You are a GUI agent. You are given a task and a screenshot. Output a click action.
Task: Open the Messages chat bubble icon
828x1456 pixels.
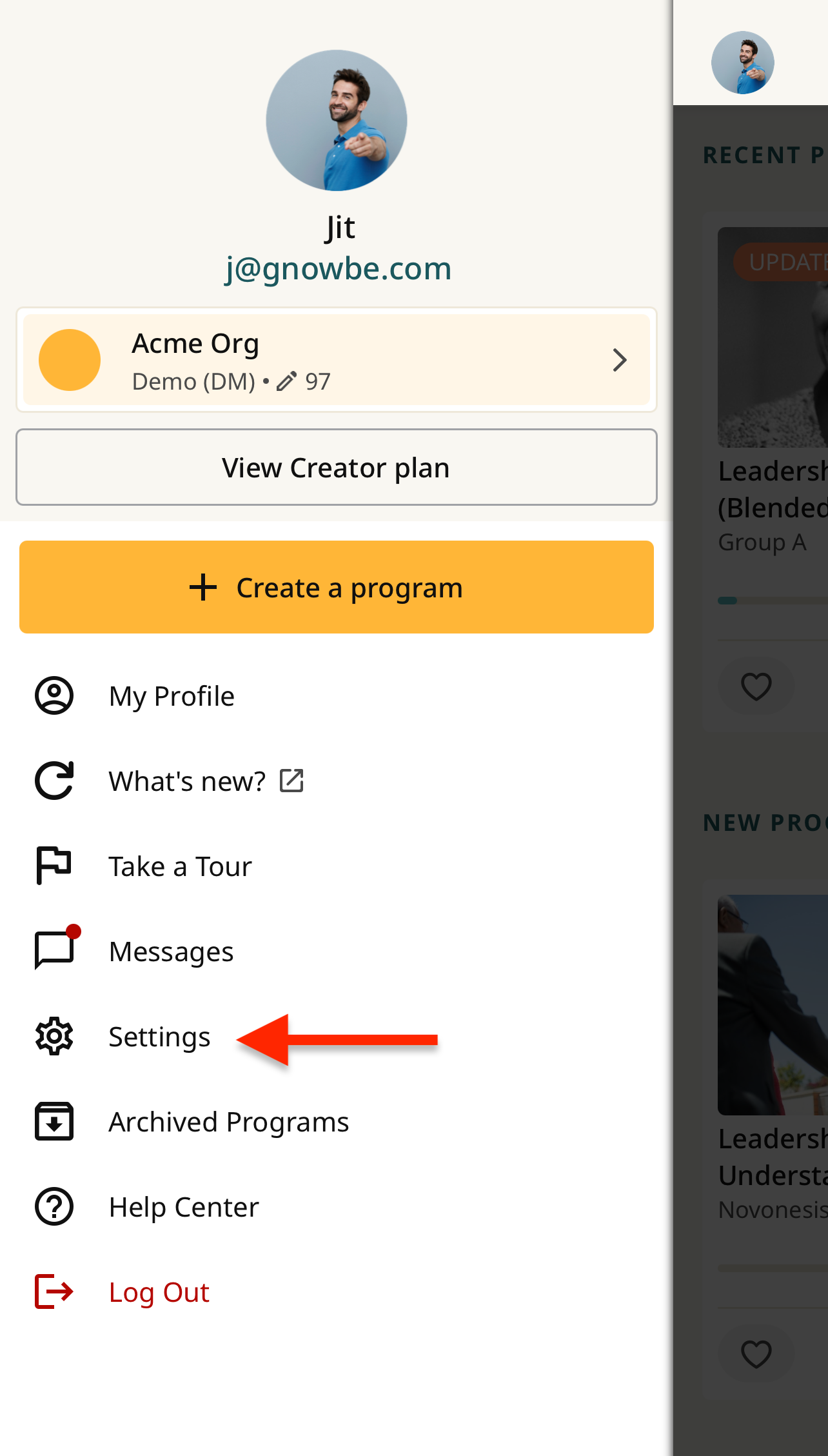pyautogui.click(x=56, y=949)
